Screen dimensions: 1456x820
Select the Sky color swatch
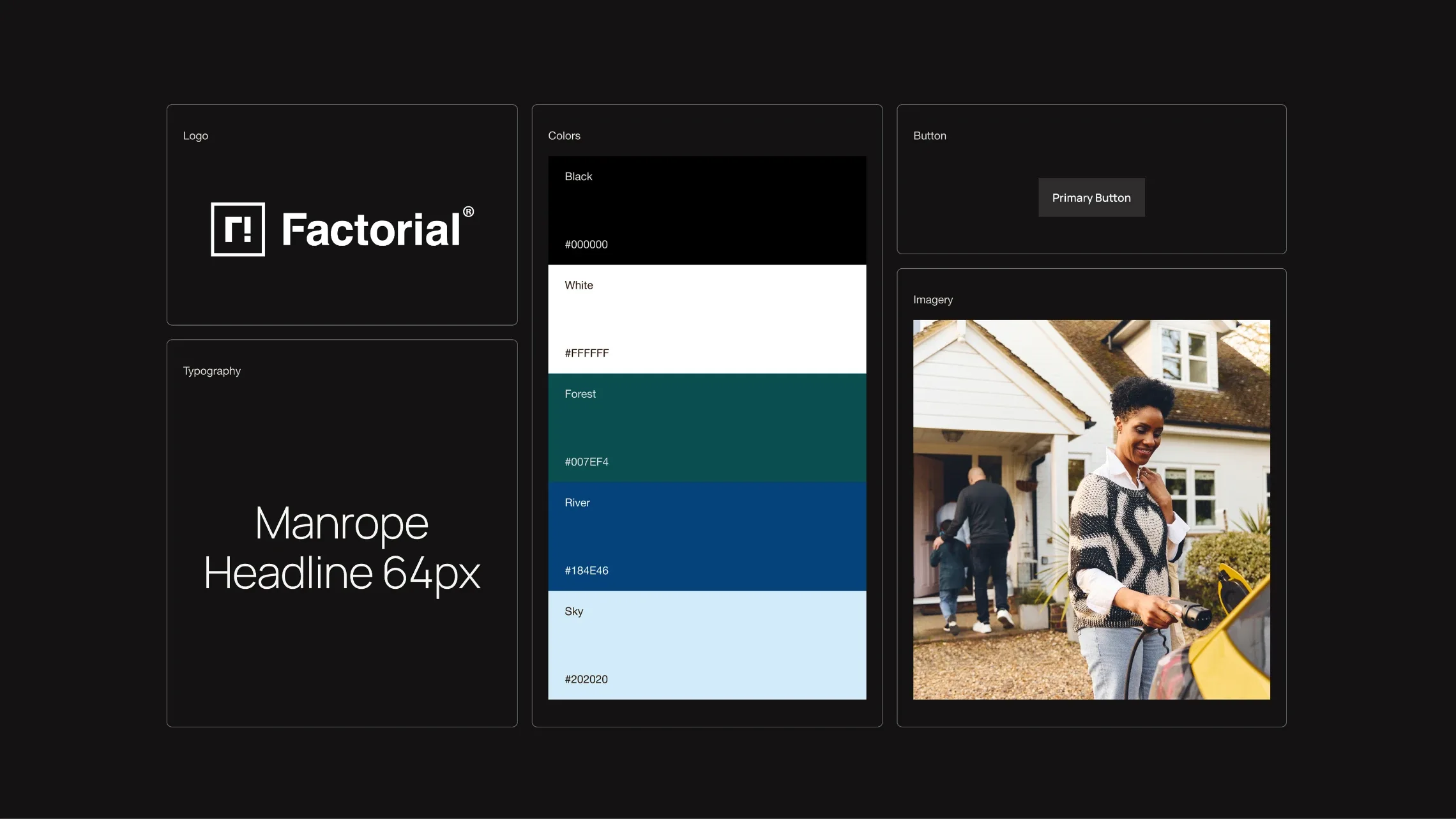[707, 645]
